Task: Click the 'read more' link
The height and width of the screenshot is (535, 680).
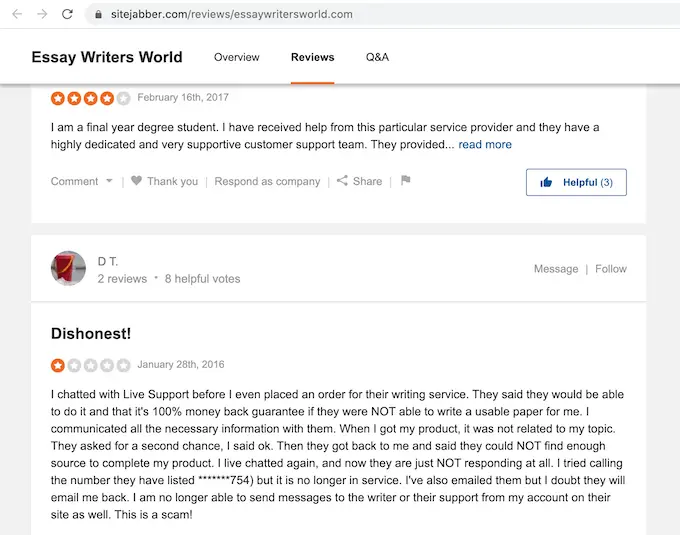Action: click(x=485, y=144)
